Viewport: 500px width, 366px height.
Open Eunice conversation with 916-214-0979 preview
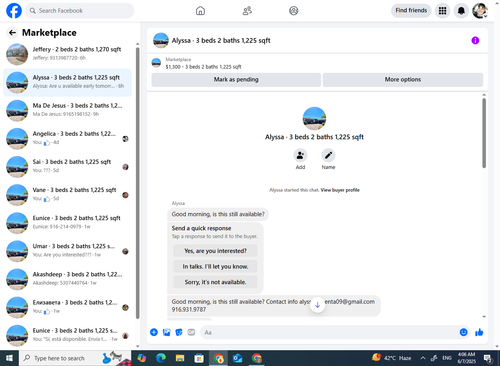coord(67,223)
